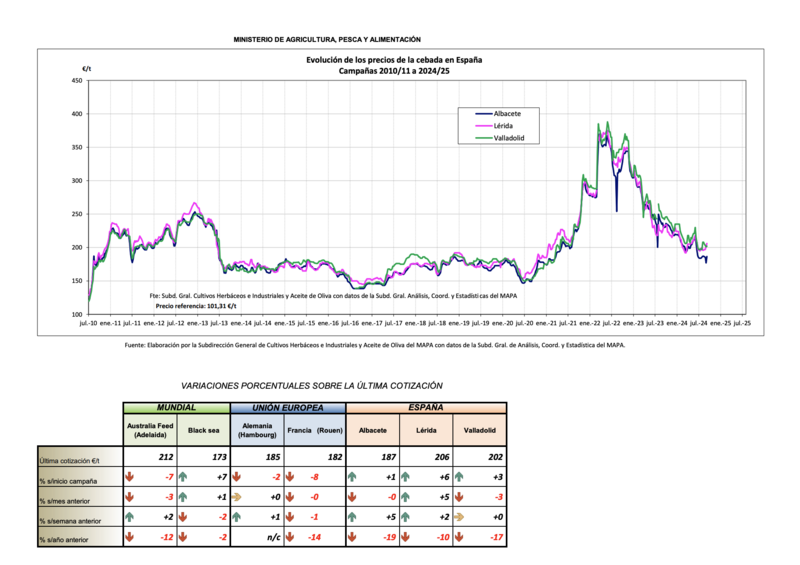Viewport: 800px width, 565px height.
Task: Click the up arrow in Alemania's semana anterior cell
Action: click(238, 519)
